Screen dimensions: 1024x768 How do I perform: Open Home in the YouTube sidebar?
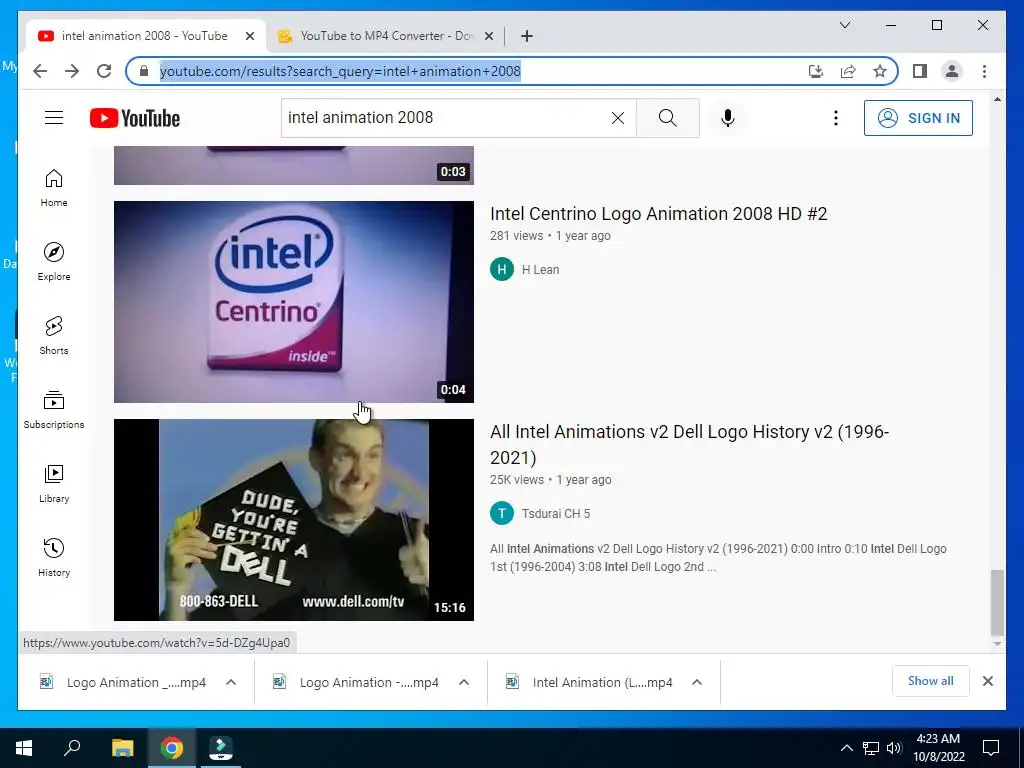[54, 188]
